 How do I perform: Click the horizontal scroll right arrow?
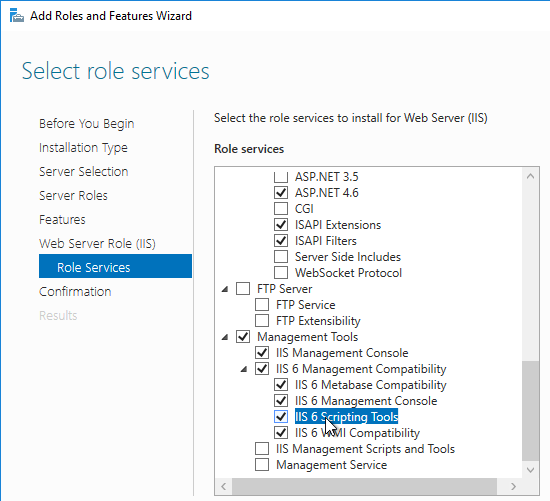tap(513, 486)
